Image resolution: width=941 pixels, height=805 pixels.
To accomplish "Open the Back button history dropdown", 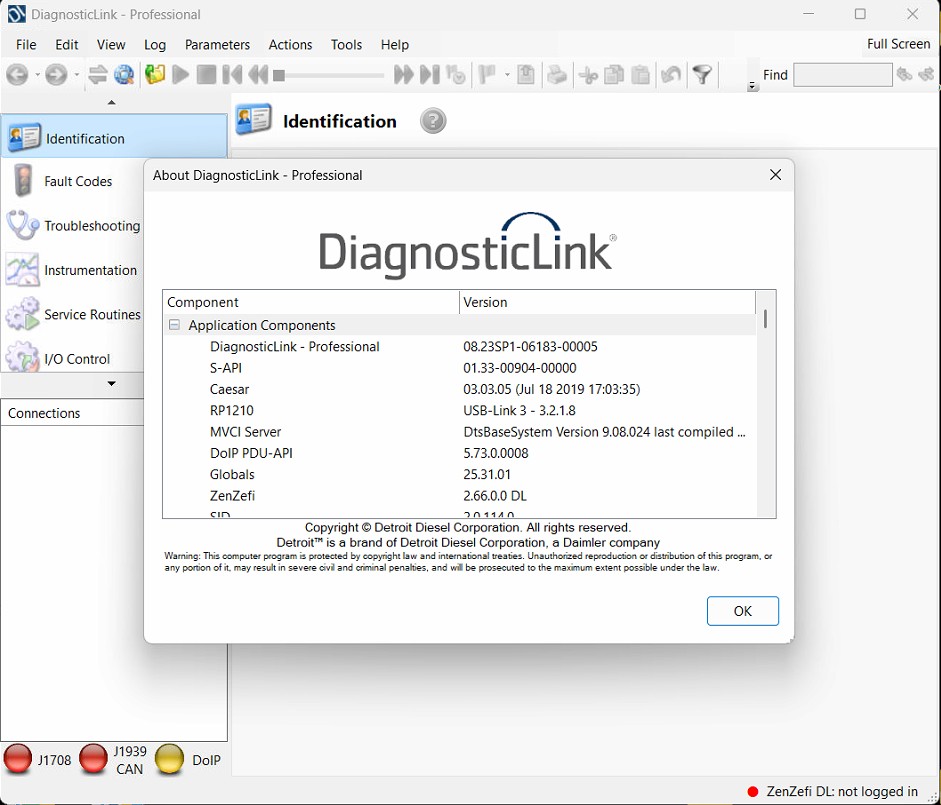I will [x=38, y=75].
